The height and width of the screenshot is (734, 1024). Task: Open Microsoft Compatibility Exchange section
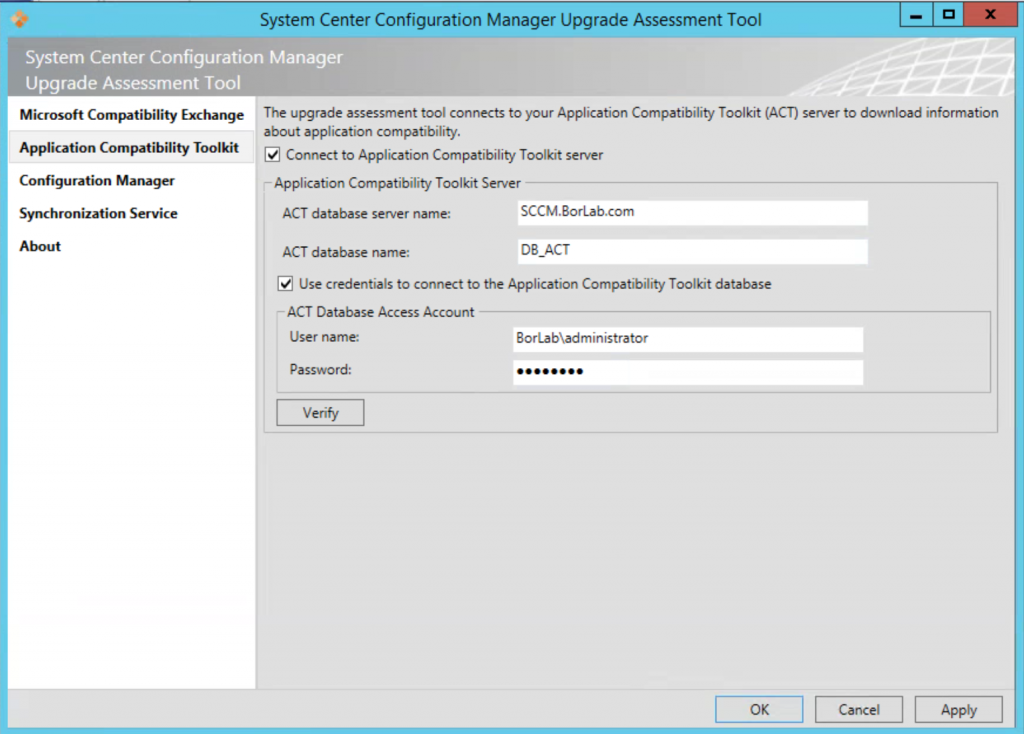pyautogui.click(x=131, y=115)
